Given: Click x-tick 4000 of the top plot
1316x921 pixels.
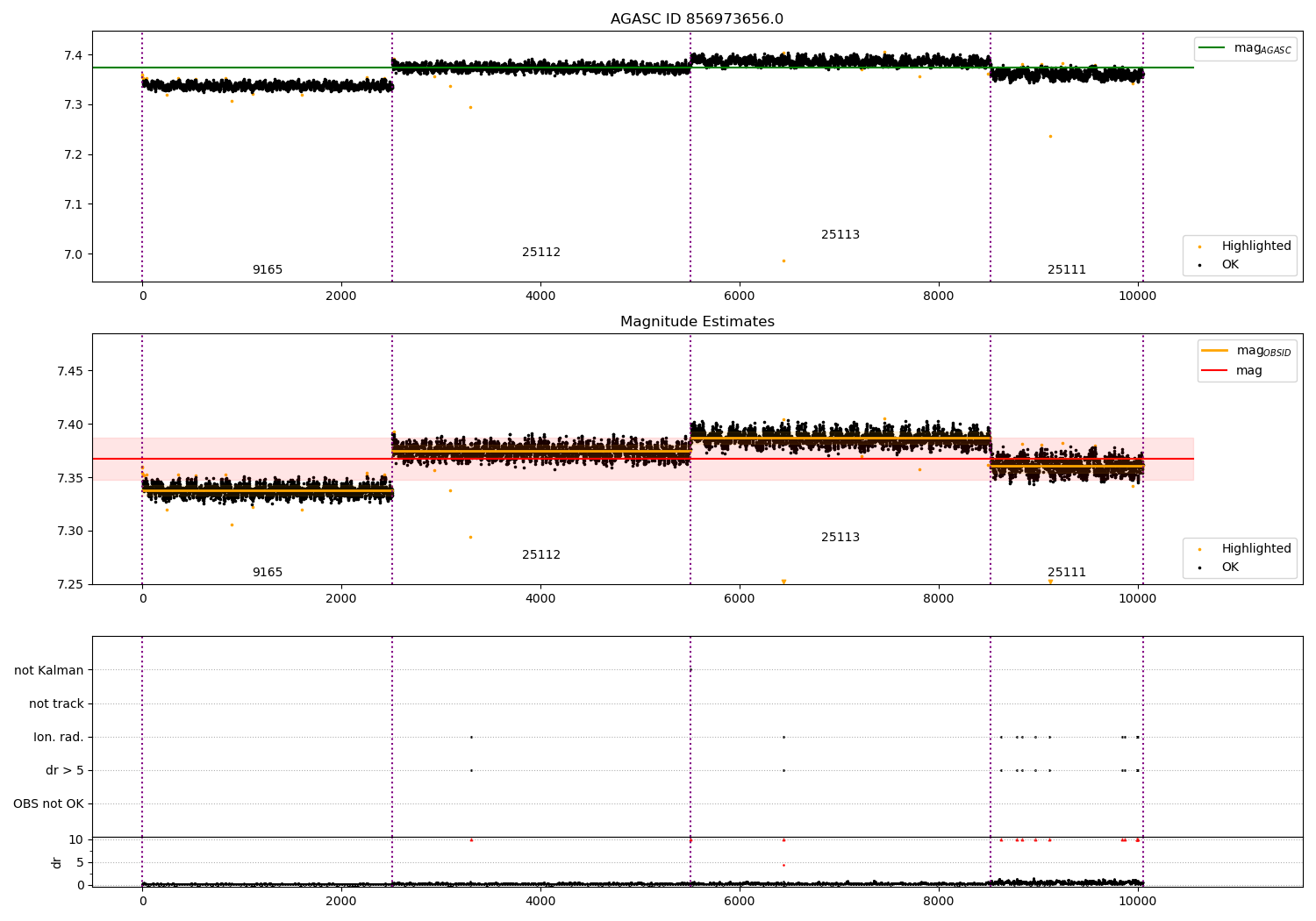Looking at the screenshot, I should 540,296.
